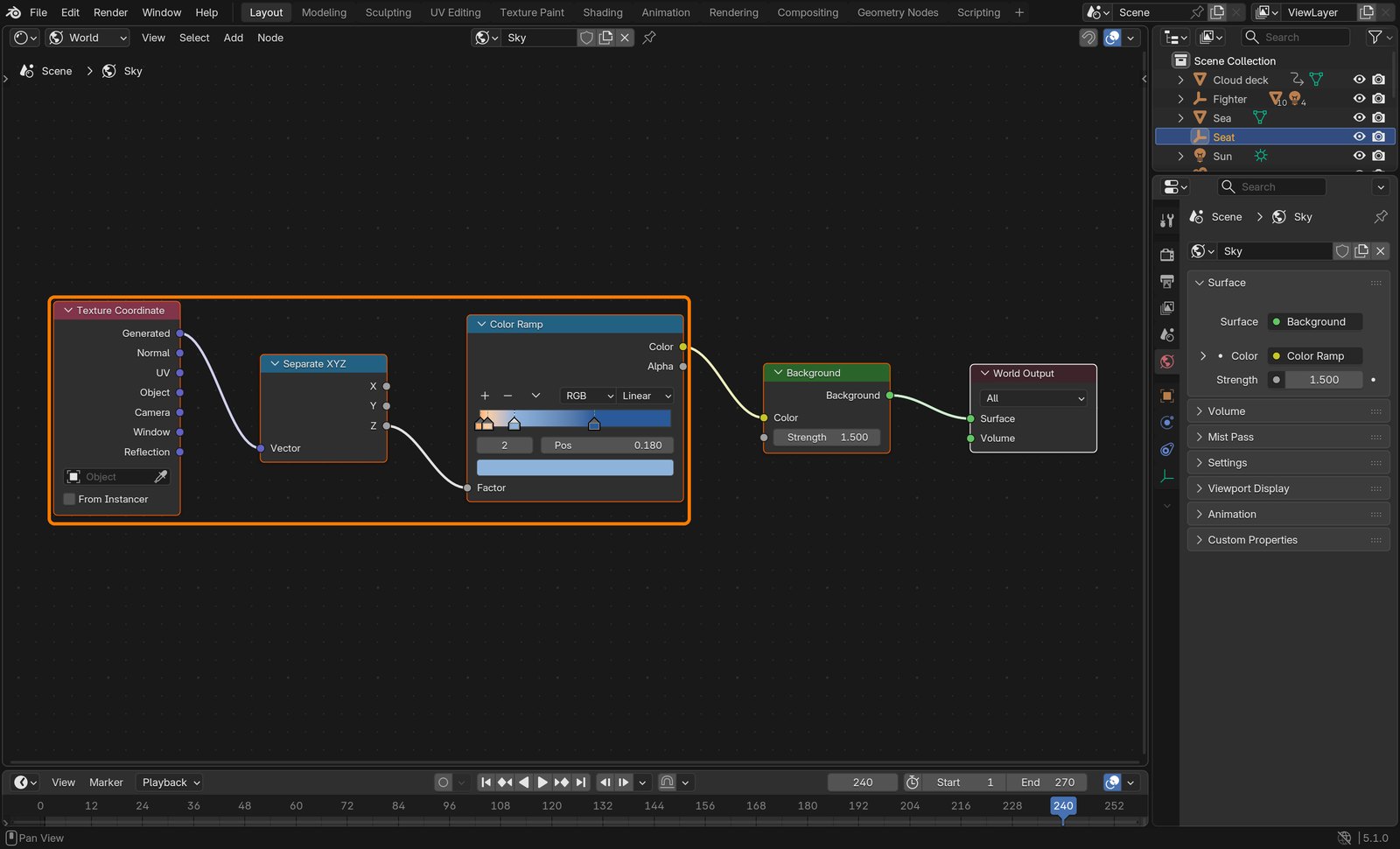Open the node editor Add menu
1400x849 pixels.
coord(234,38)
